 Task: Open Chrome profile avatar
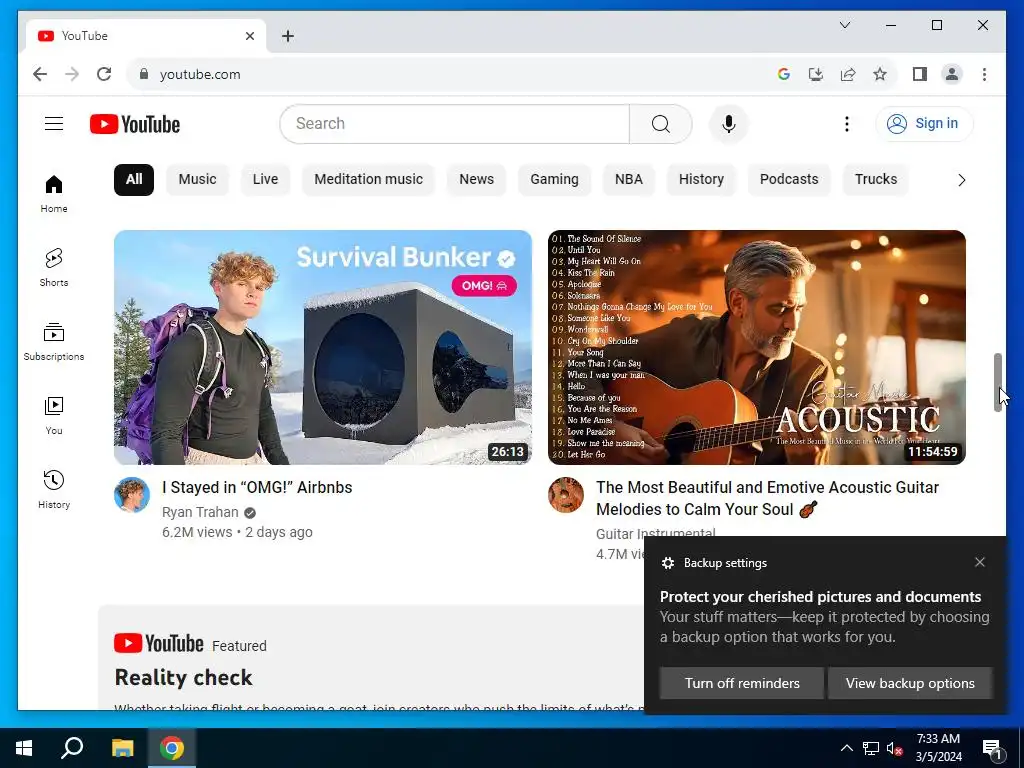tap(952, 74)
